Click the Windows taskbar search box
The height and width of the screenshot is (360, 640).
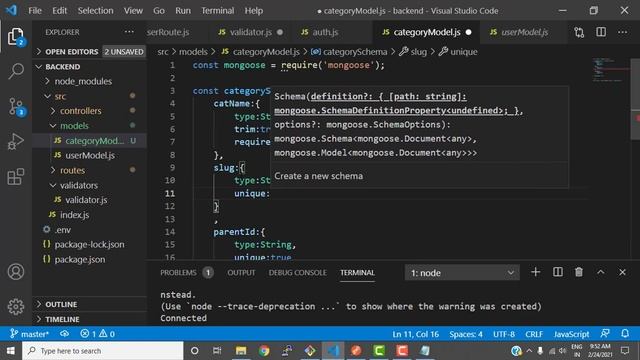103,351
